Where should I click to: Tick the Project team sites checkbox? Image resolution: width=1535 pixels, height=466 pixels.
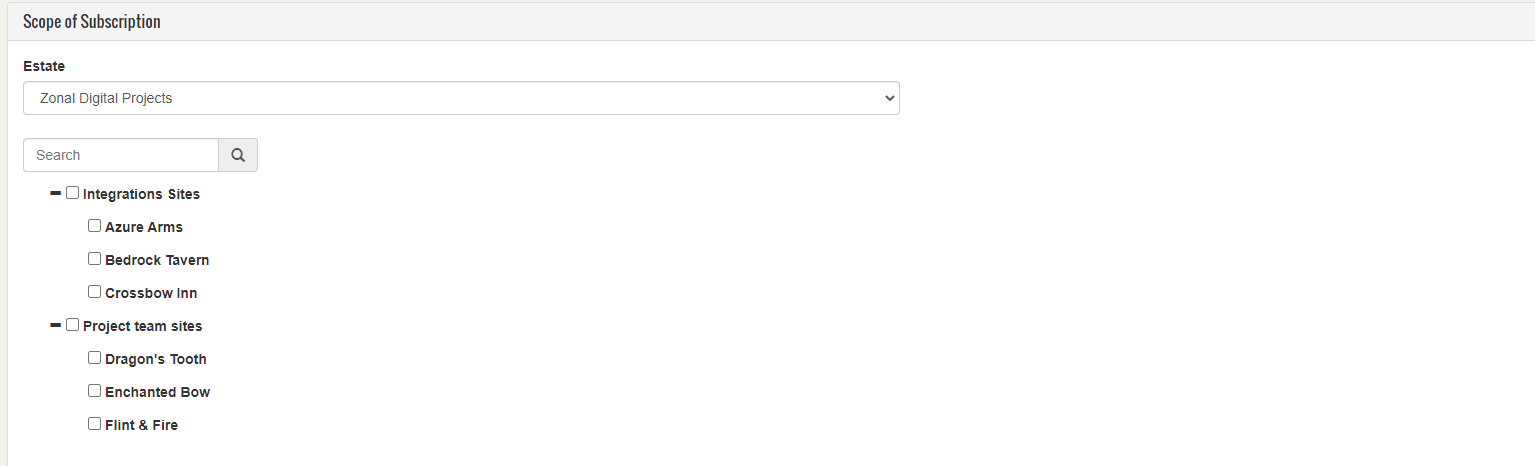[x=73, y=325]
